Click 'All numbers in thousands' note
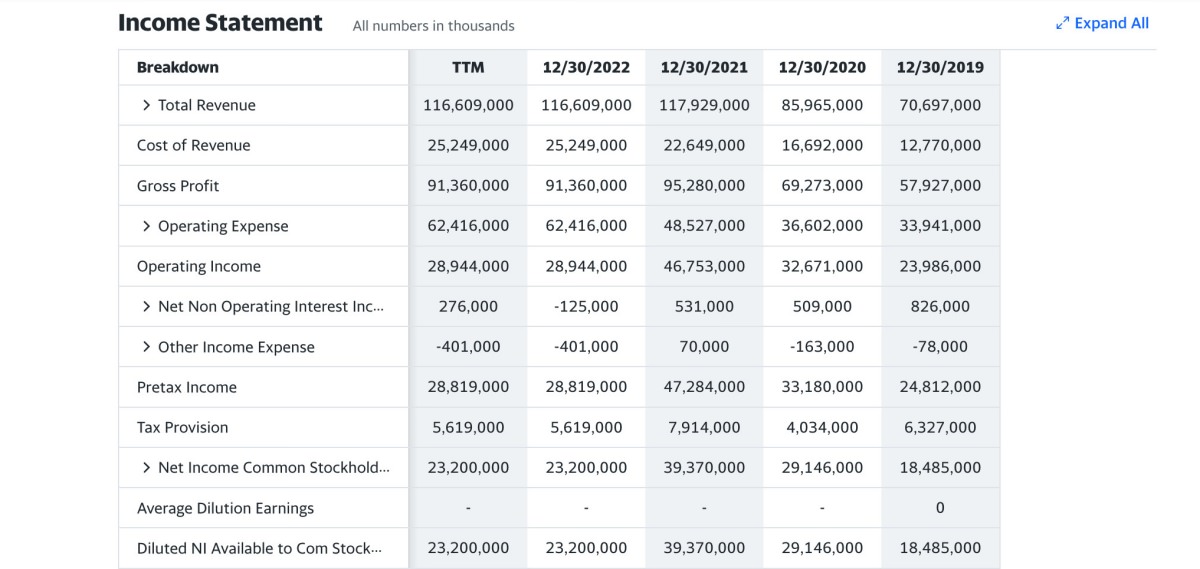Viewport: 1200px width, 569px height. point(434,26)
